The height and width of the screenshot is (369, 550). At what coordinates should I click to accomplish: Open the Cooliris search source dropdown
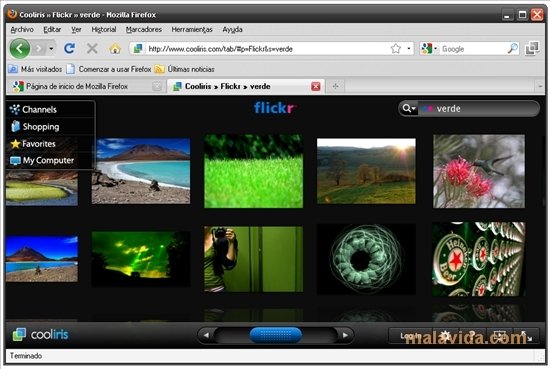tap(409, 108)
